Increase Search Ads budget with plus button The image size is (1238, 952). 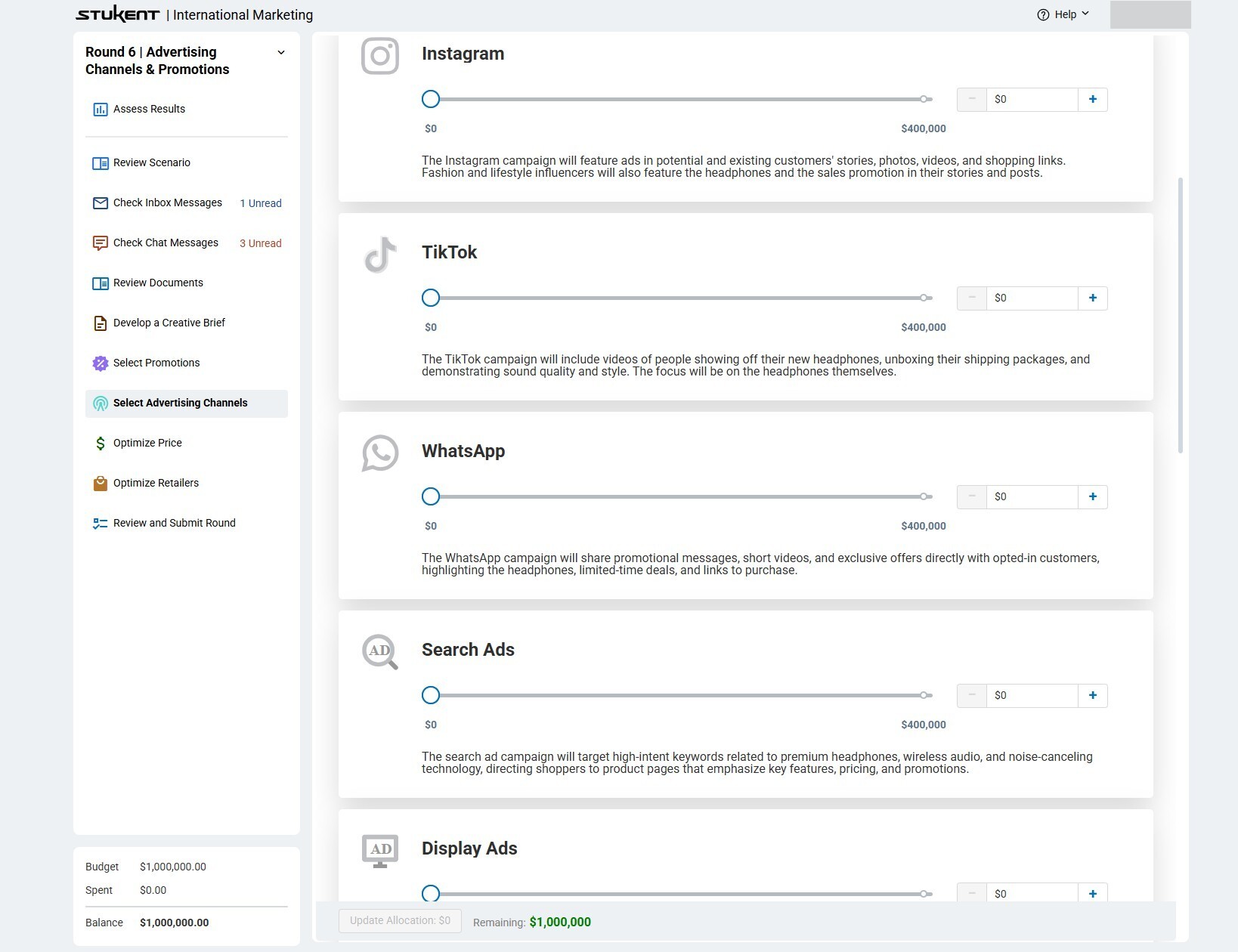(x=1093, y=696)
